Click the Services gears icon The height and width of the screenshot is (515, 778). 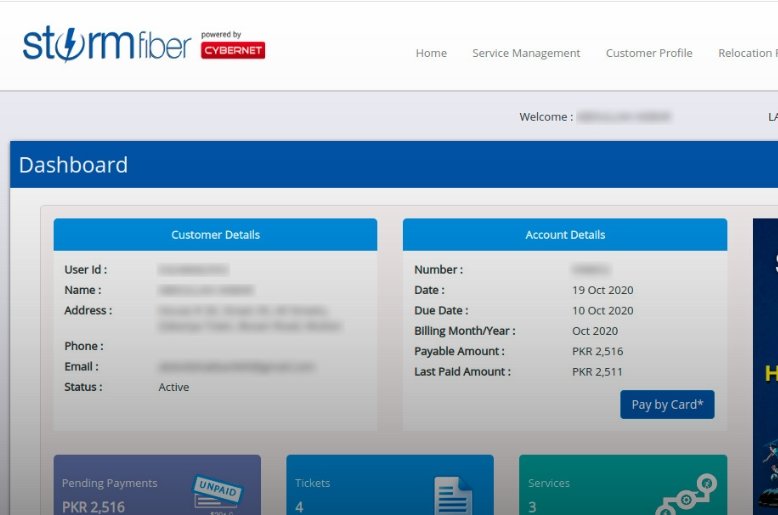(687, 495)
